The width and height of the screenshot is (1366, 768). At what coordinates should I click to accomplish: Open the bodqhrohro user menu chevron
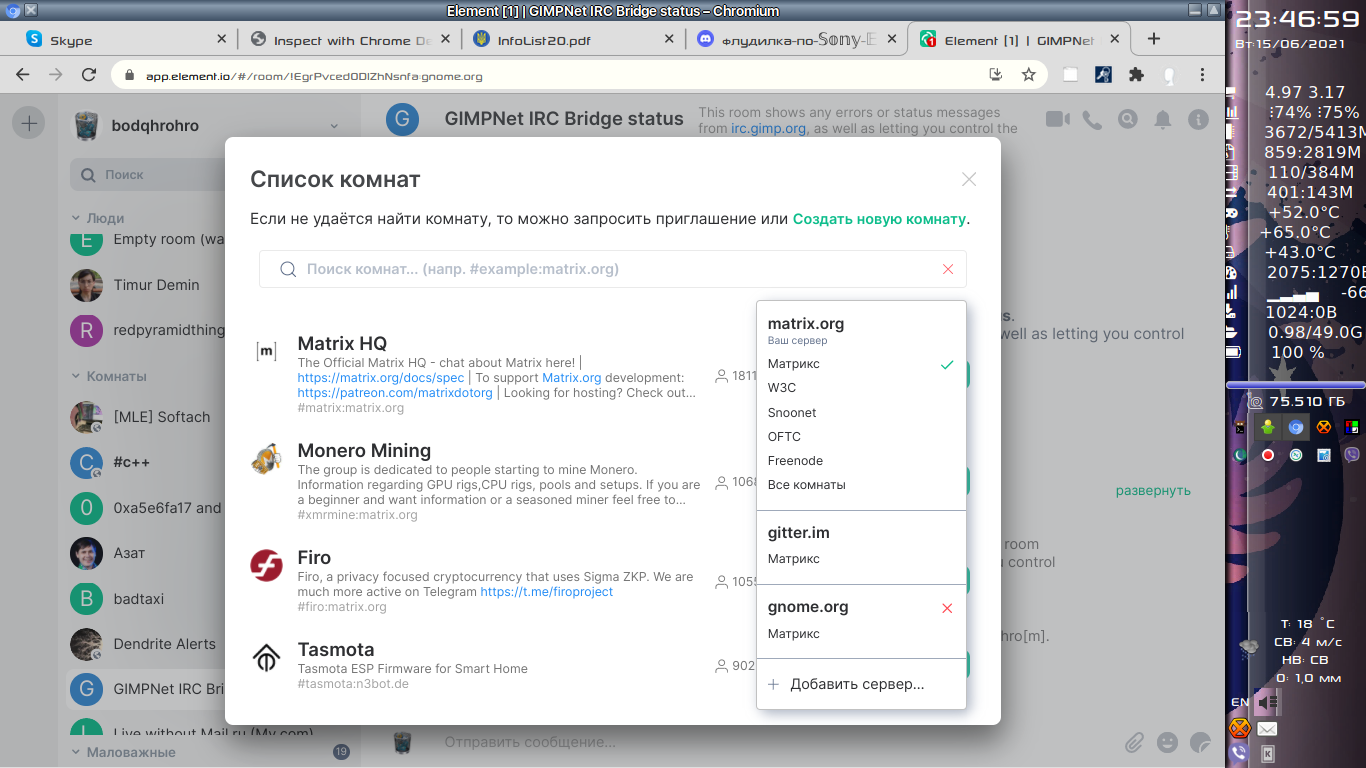[x=334, y=126]
